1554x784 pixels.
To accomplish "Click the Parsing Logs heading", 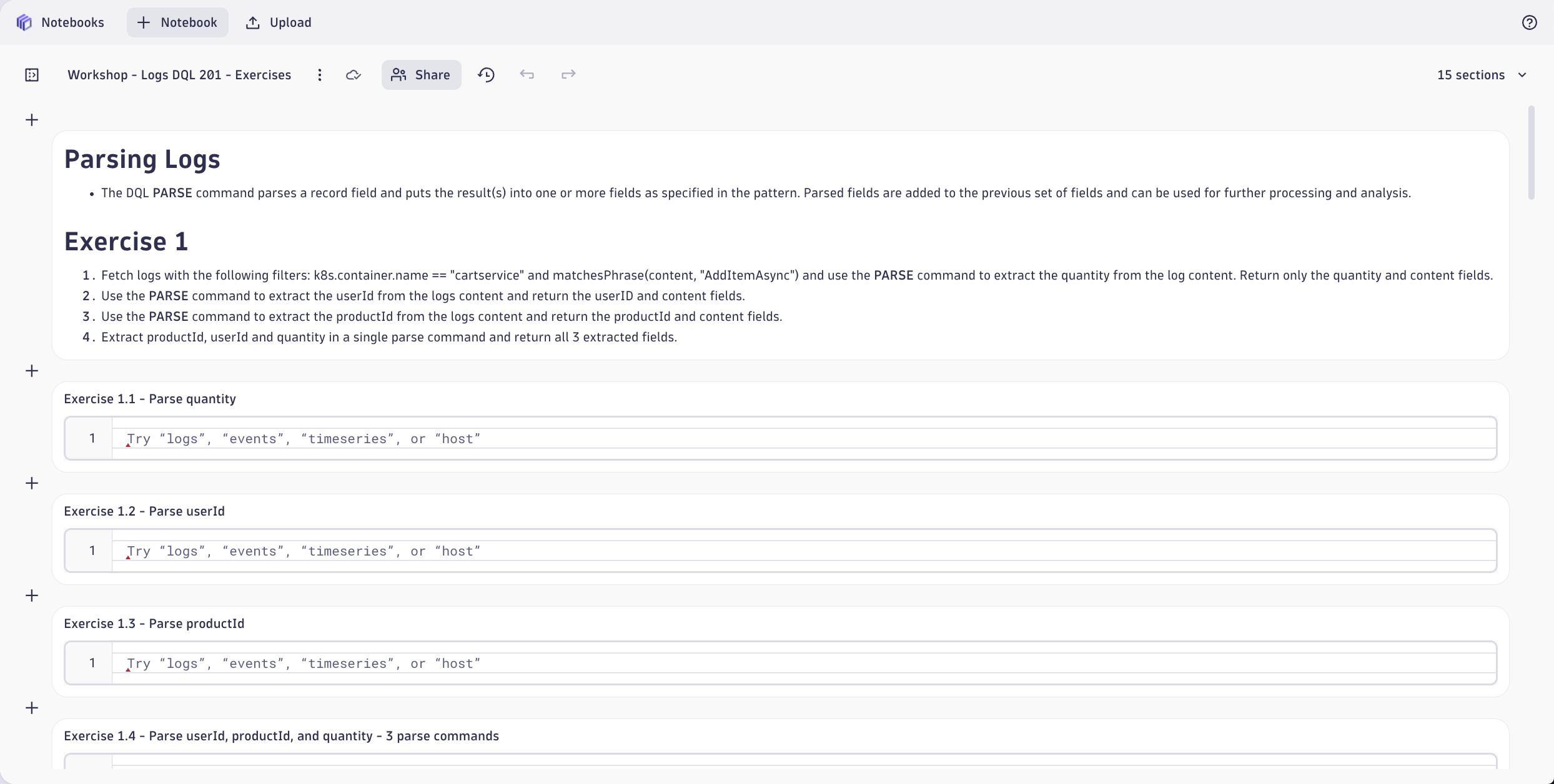I will [x=142, y=159].
